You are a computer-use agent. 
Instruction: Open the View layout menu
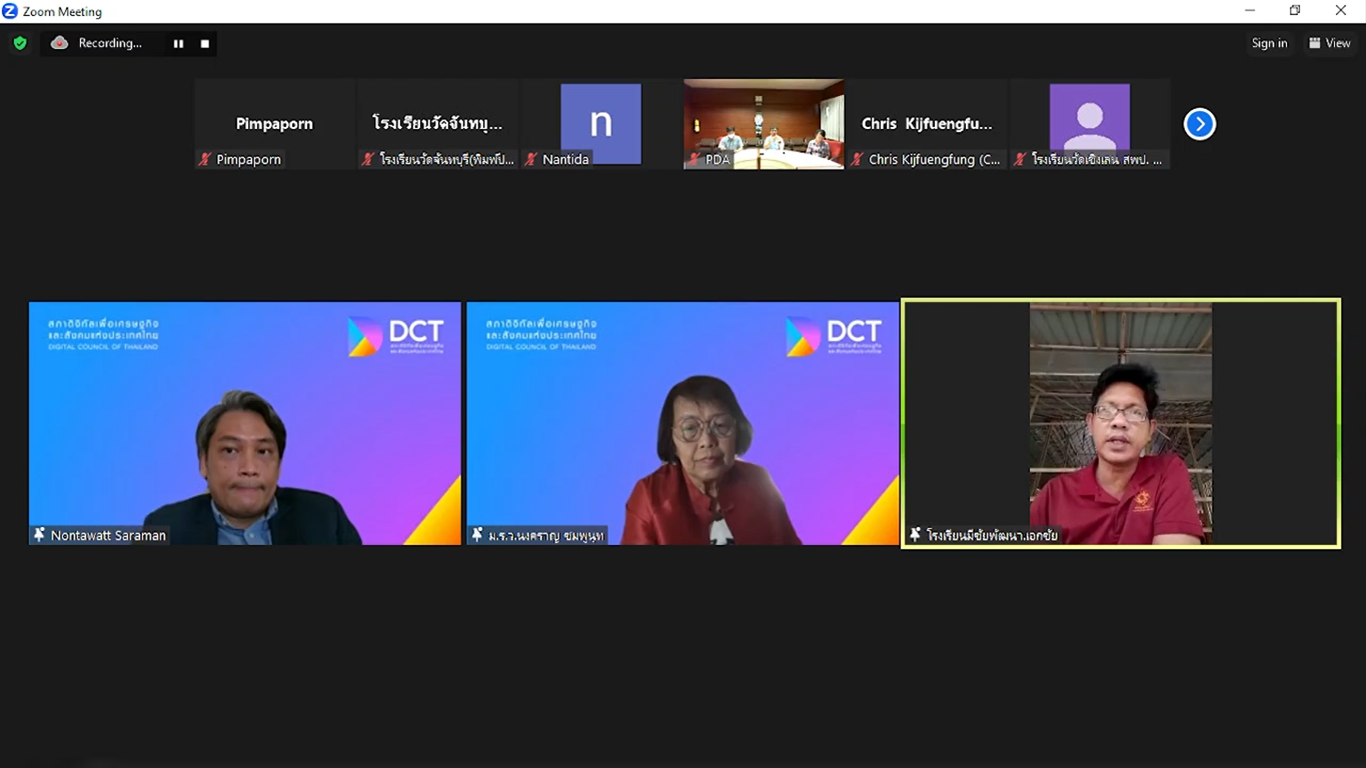point(1329,43)
